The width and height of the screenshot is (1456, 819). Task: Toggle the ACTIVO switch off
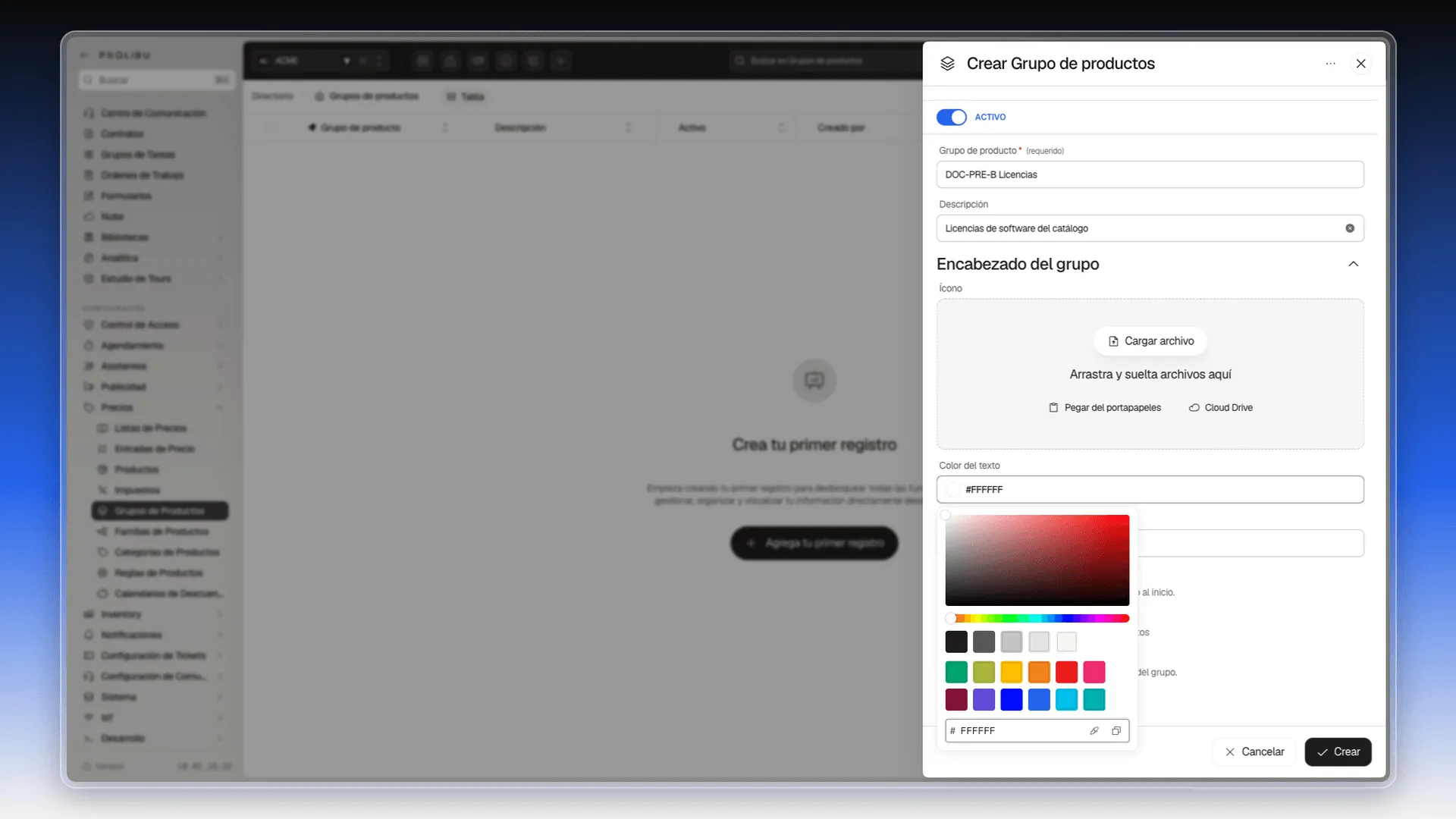tap(951, 117)
